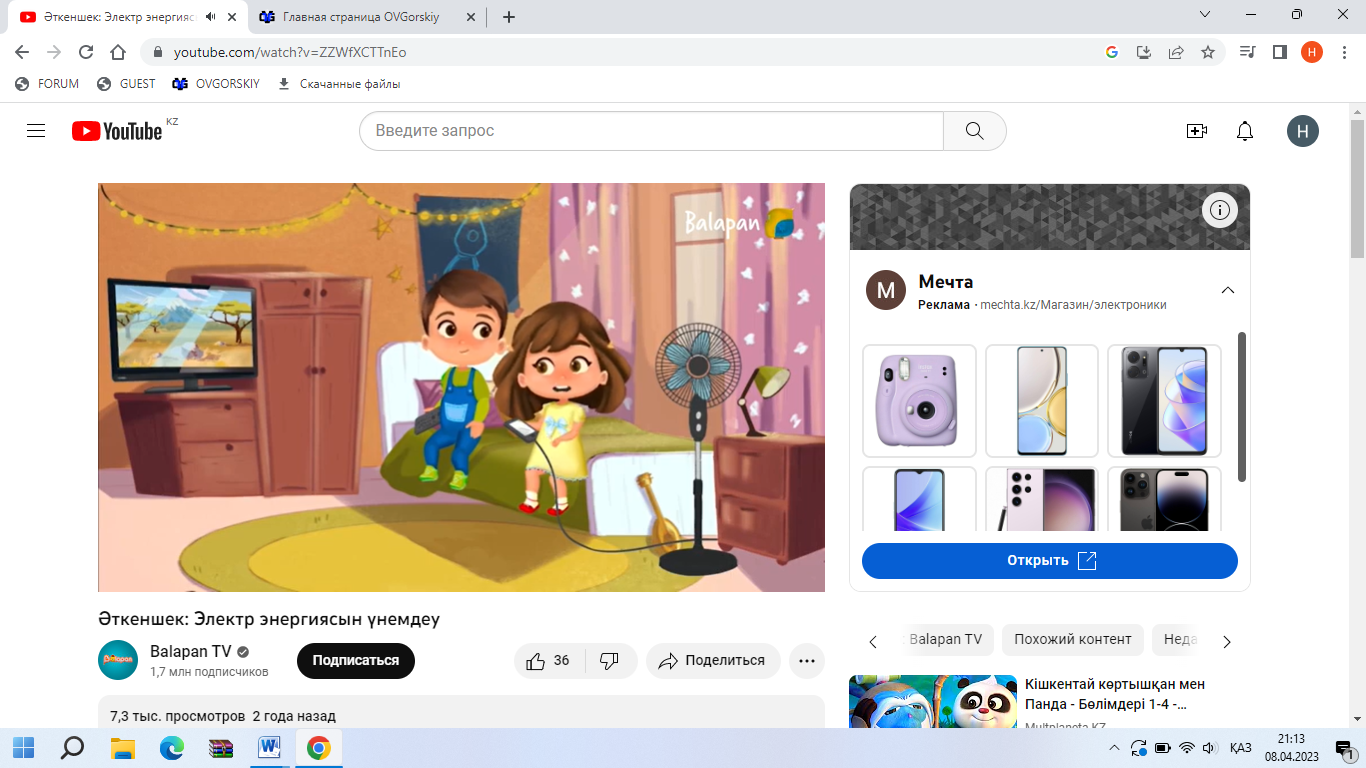The image size is (1366, 768).
Task: Open the purple instant camera product
Action: [x=919, y=401]
